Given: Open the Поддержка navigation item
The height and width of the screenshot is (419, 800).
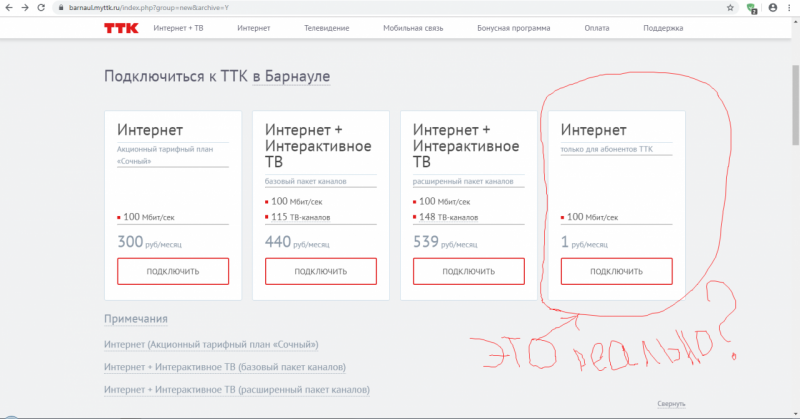Looking at the screenshot, I should 663,28.
